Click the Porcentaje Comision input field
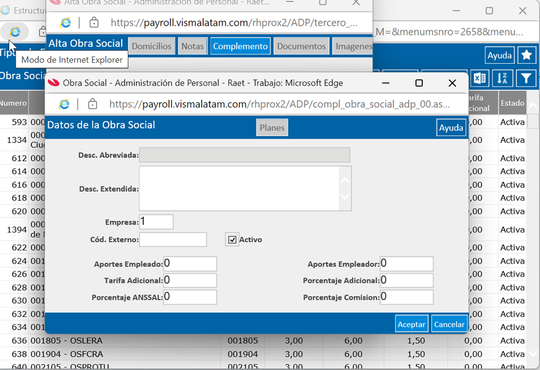The image size is (540, 370). (x=406, y=297)
